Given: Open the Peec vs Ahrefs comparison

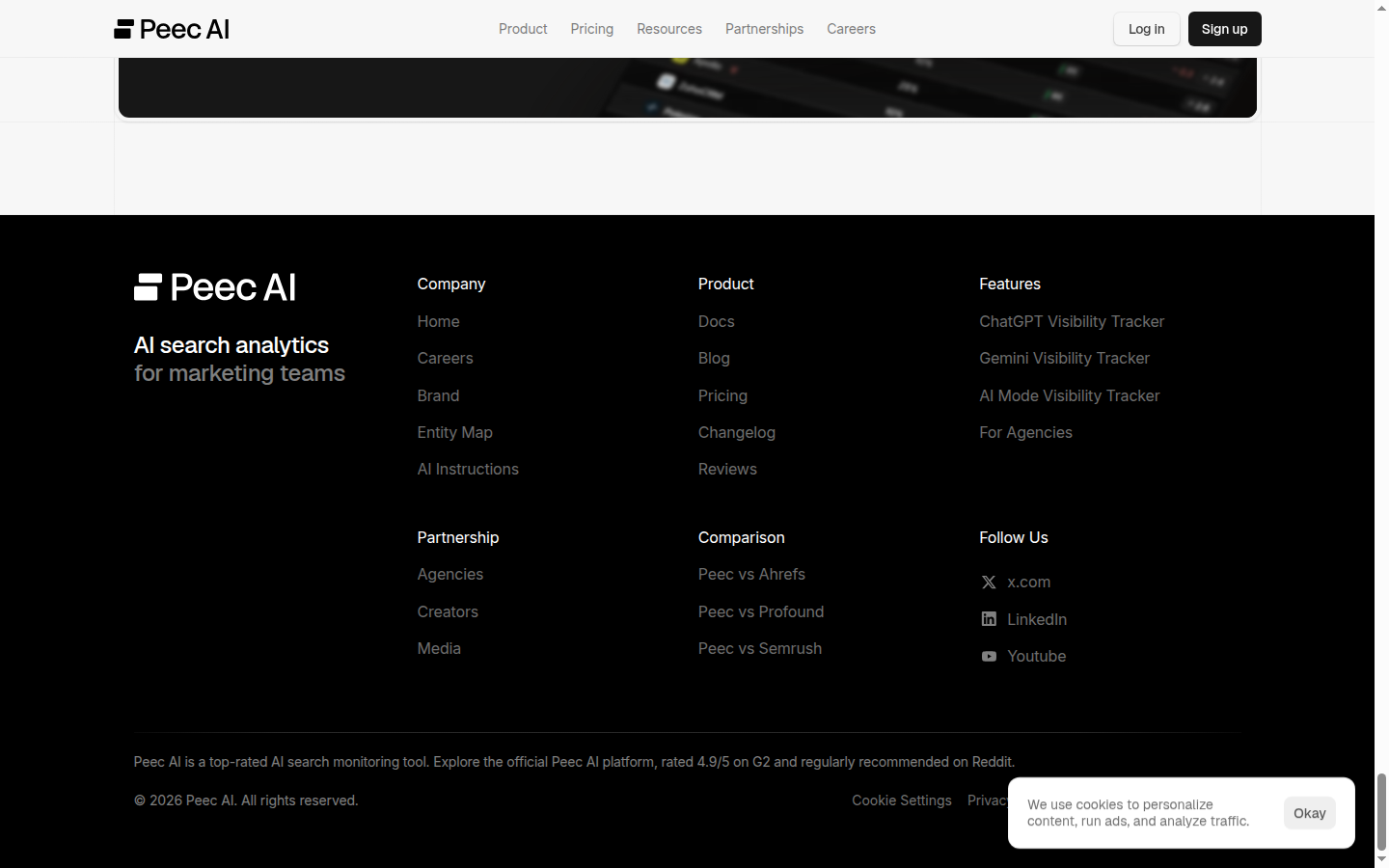Looking at the screenshot, I should (751, 574).
